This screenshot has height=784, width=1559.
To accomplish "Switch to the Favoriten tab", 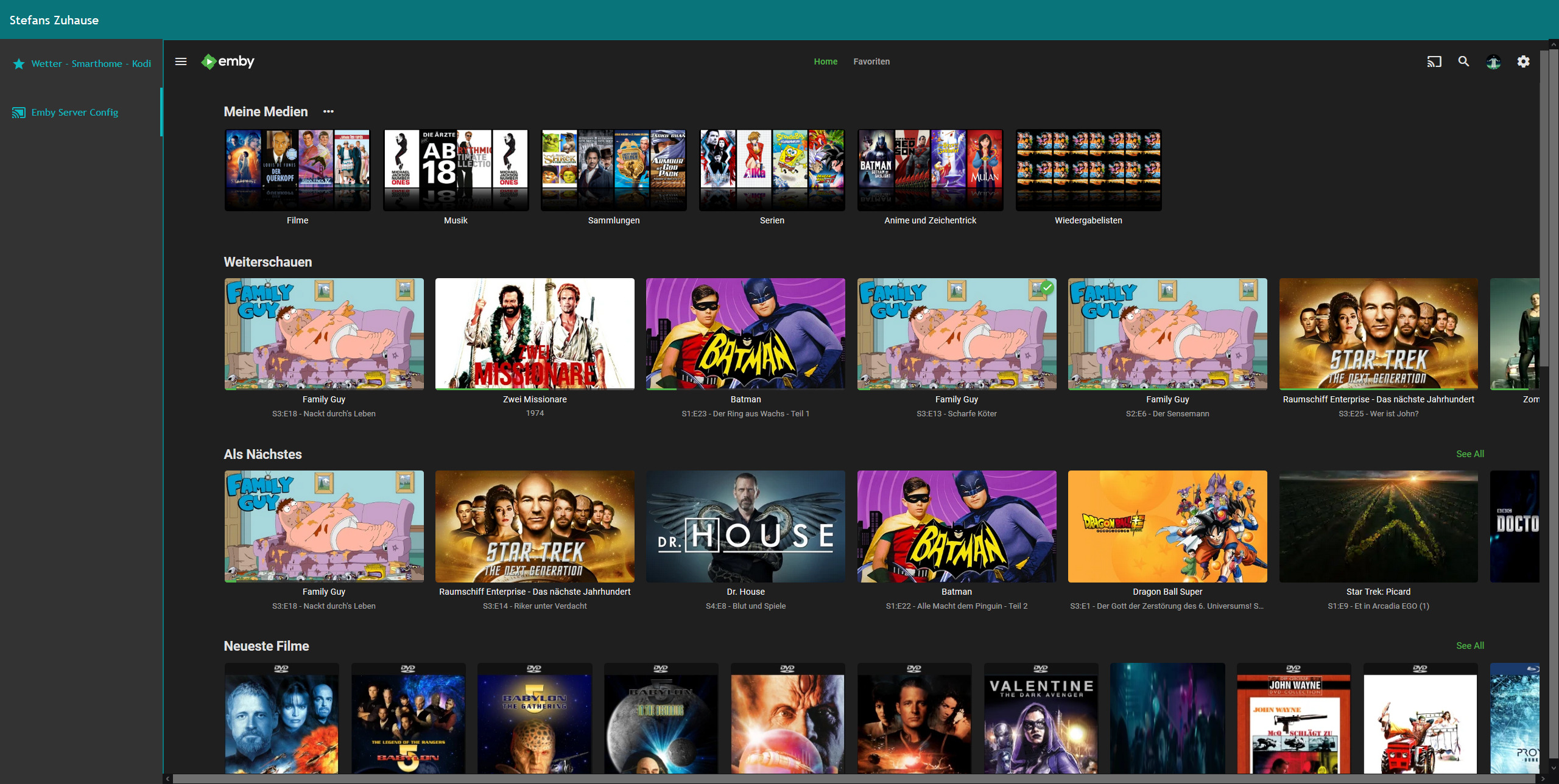I will pyautogui.click(x=871, y=61).
